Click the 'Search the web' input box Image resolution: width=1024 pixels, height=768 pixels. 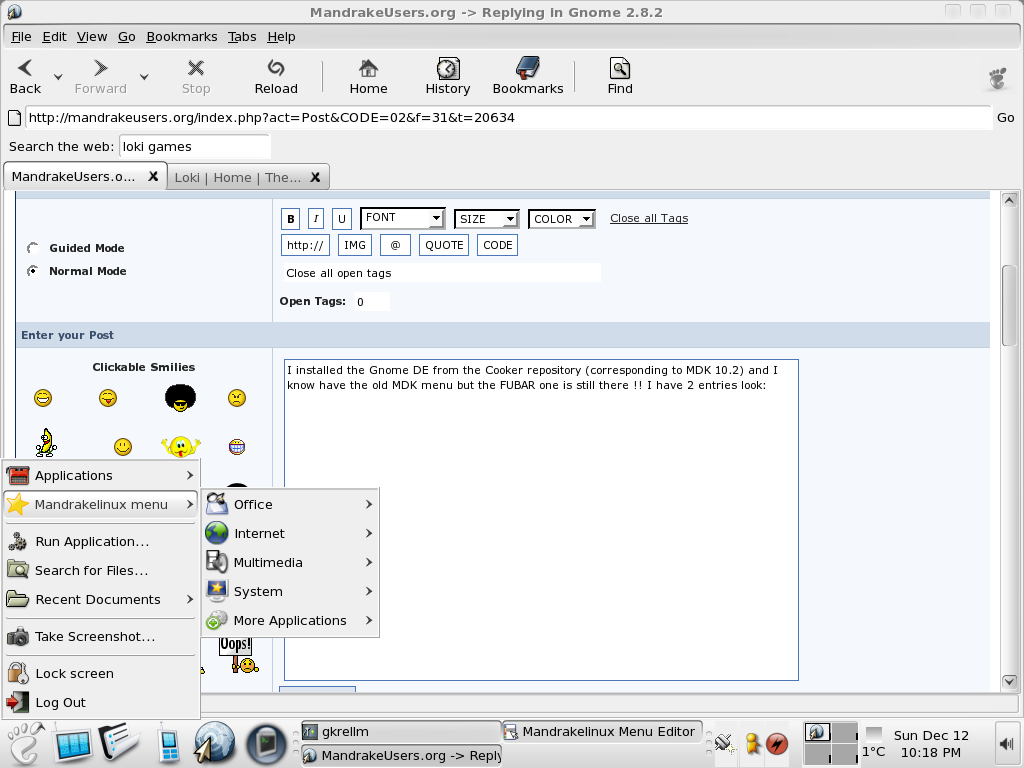tap(195, 146)
